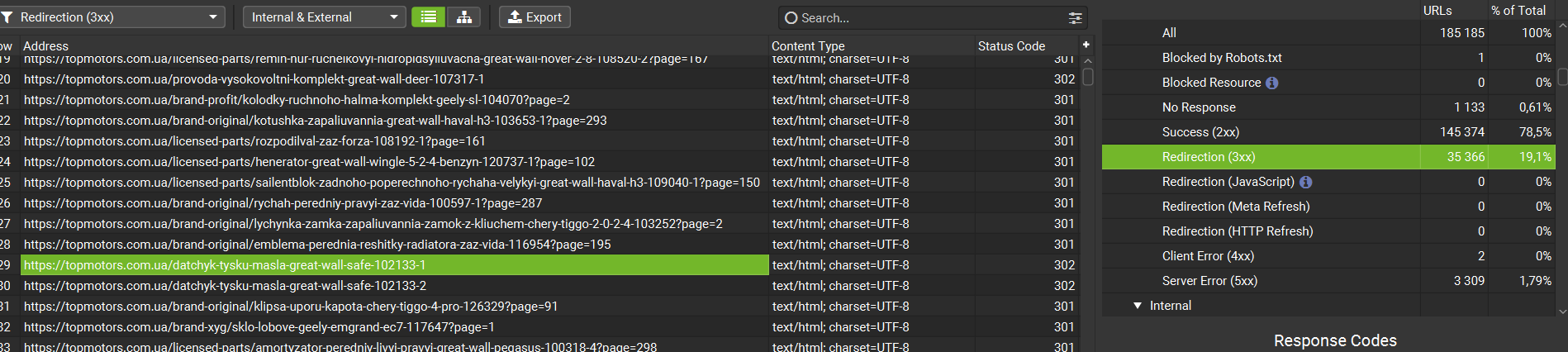Select the Success (2xx) filter row

(x=1200, y=132)
